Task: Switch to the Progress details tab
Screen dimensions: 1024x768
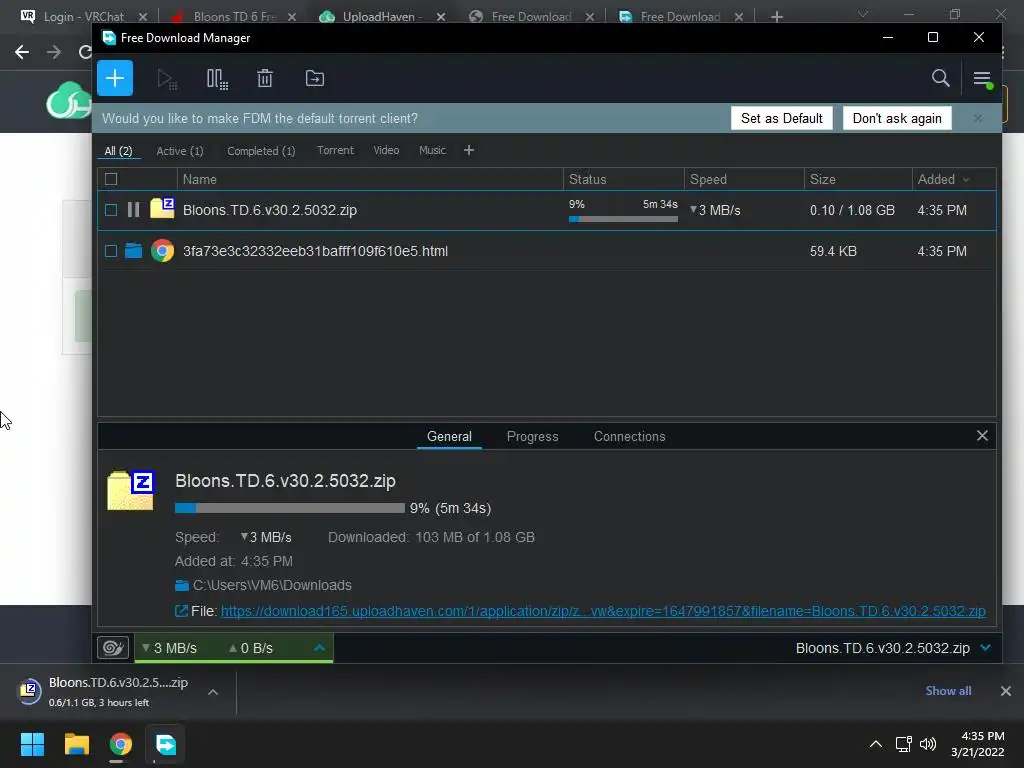Action: click(x=532, y=436)
